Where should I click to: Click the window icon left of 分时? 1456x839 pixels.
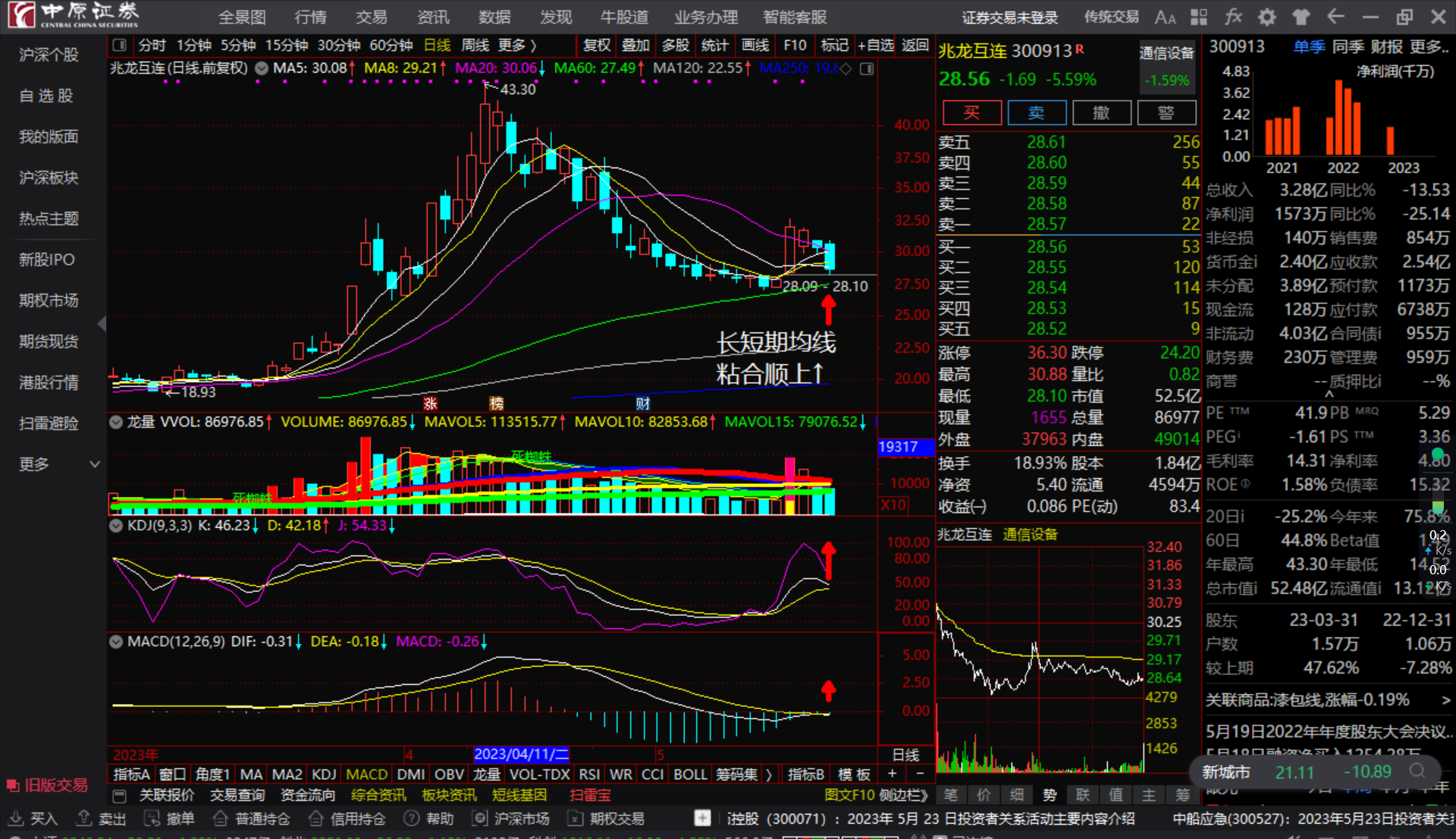pyautogui.click(x=119, y=46)
